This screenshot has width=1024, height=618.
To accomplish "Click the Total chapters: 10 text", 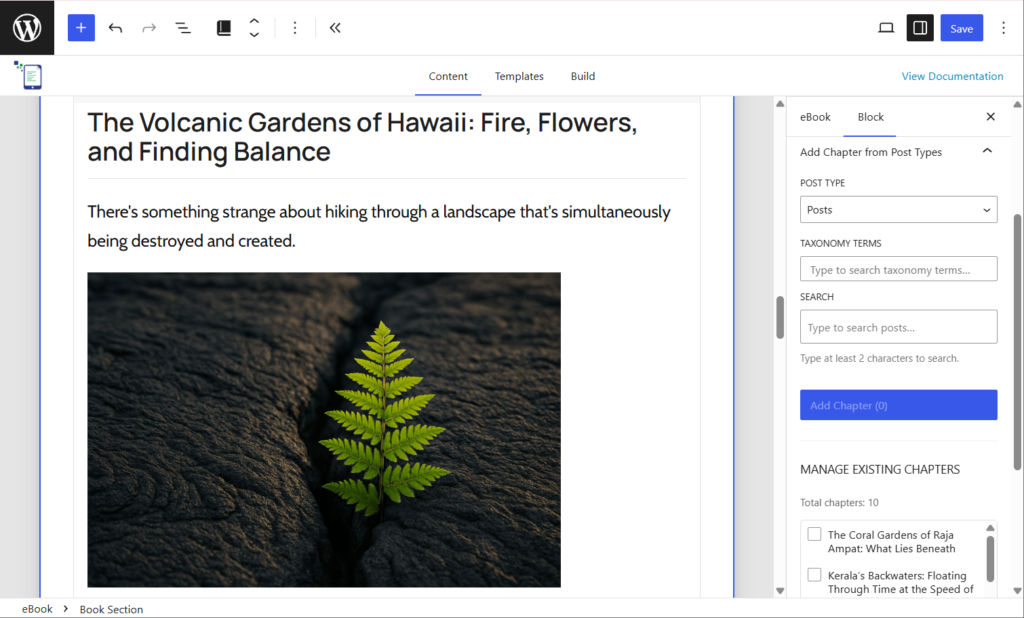I will [x=839, y=502].
